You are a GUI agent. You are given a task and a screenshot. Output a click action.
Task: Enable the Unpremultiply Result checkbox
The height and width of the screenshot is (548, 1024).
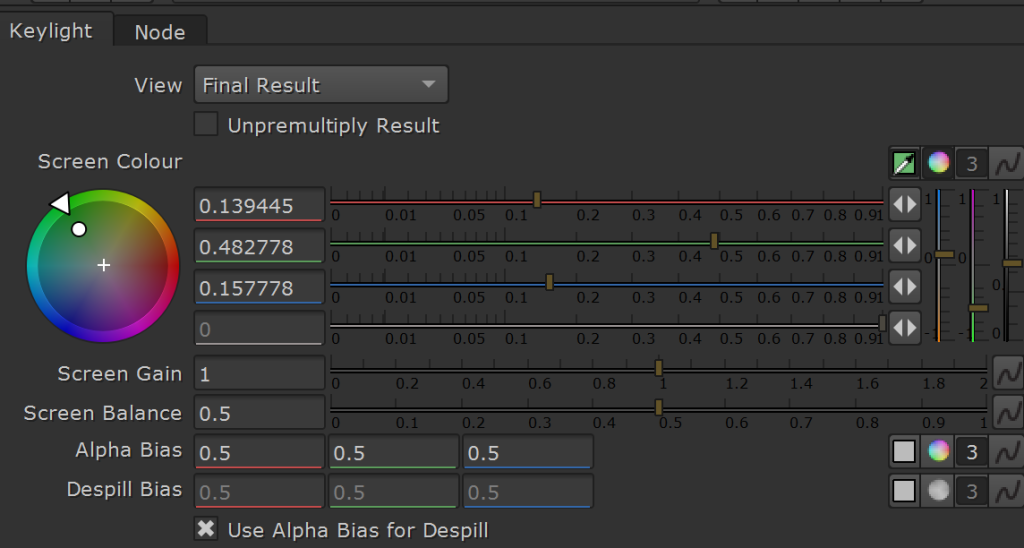coord(206,124)
